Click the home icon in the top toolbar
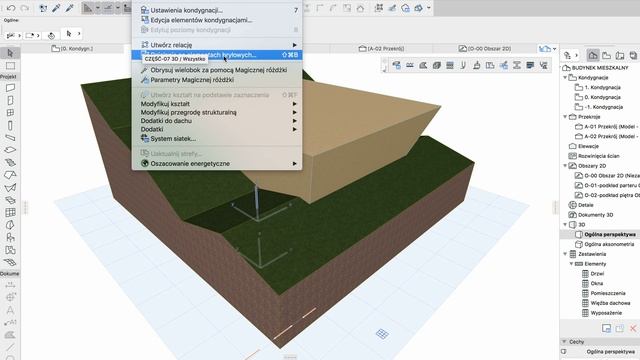The width and height of the screenshot is (640, 360). (360, 8)
